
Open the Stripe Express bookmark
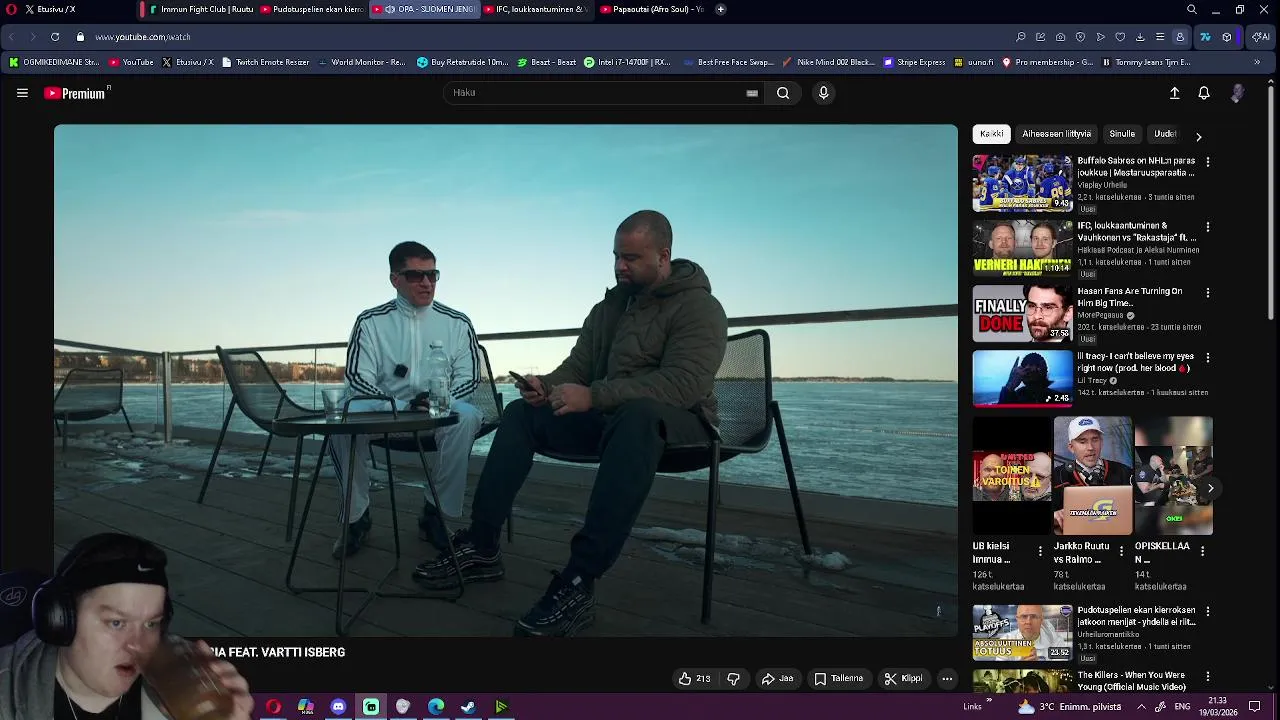tap(914, 62)
